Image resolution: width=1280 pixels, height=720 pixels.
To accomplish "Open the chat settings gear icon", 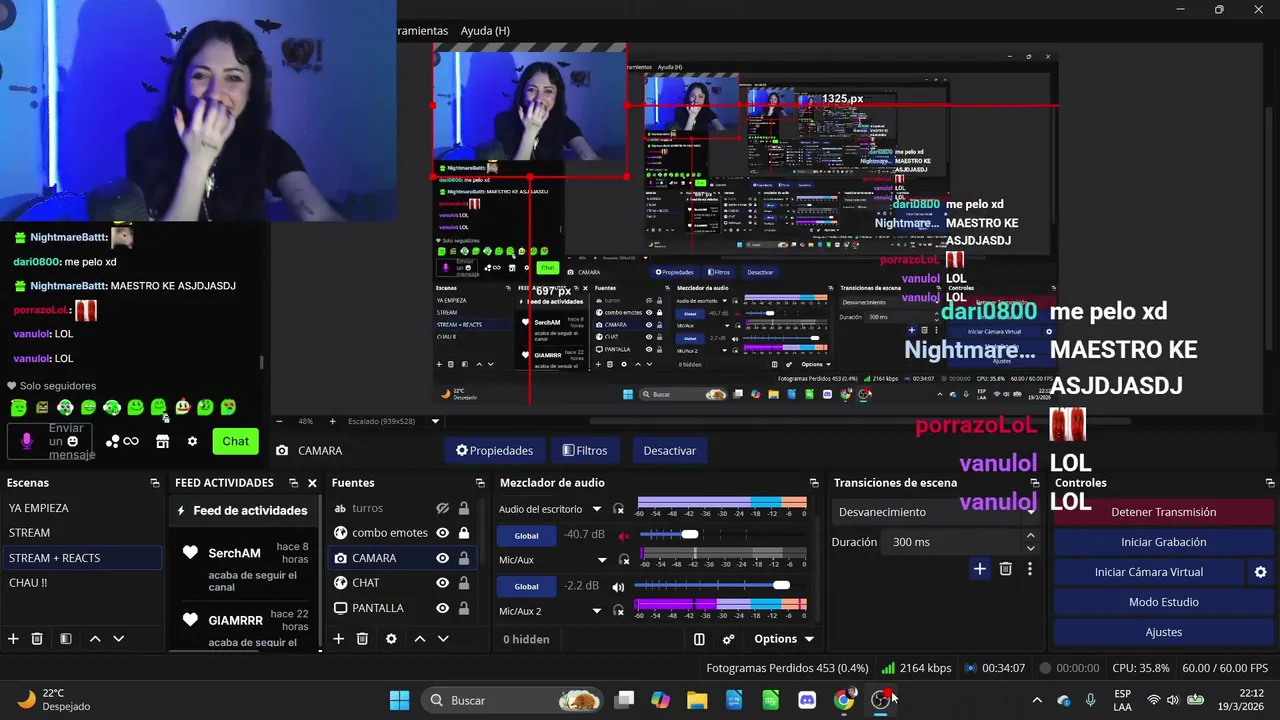I will tap(192, 441).
